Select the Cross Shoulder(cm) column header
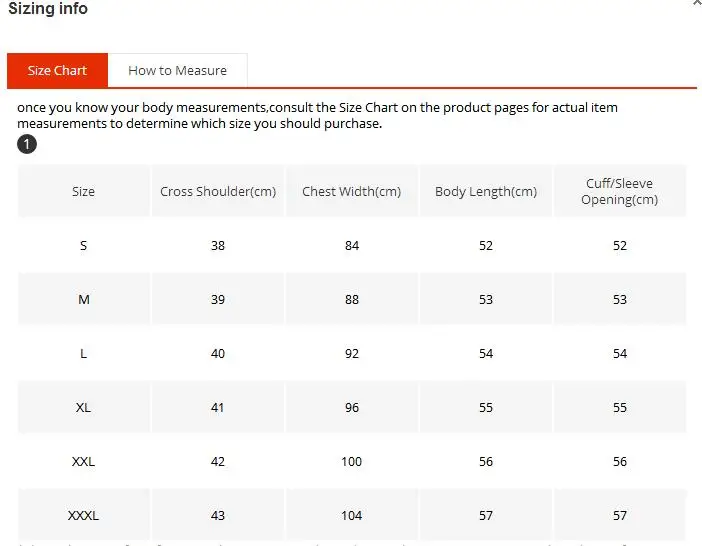702x546 pixels. coord(218,191)
